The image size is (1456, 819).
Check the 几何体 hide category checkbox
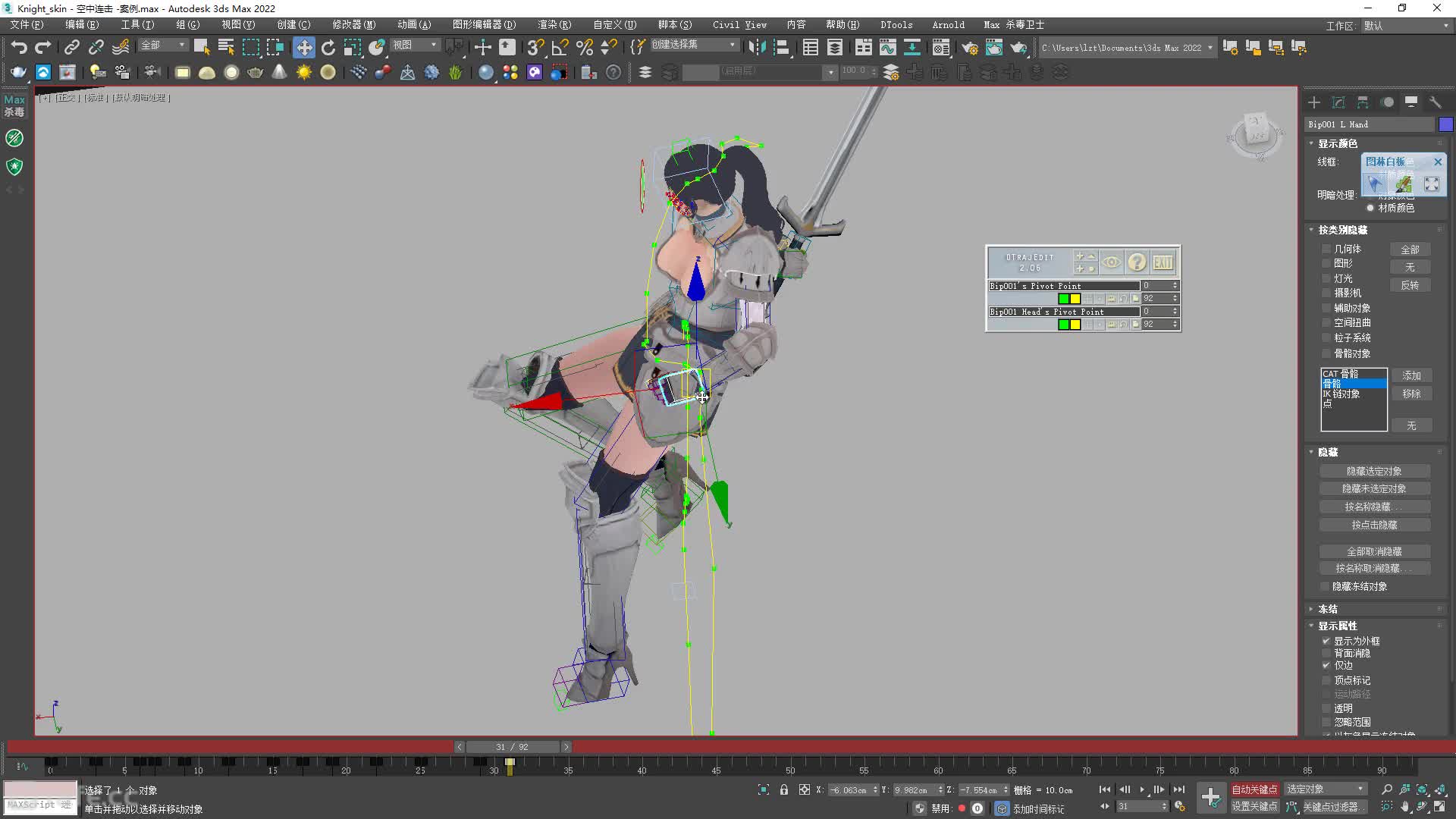[x=1326, y=249]
